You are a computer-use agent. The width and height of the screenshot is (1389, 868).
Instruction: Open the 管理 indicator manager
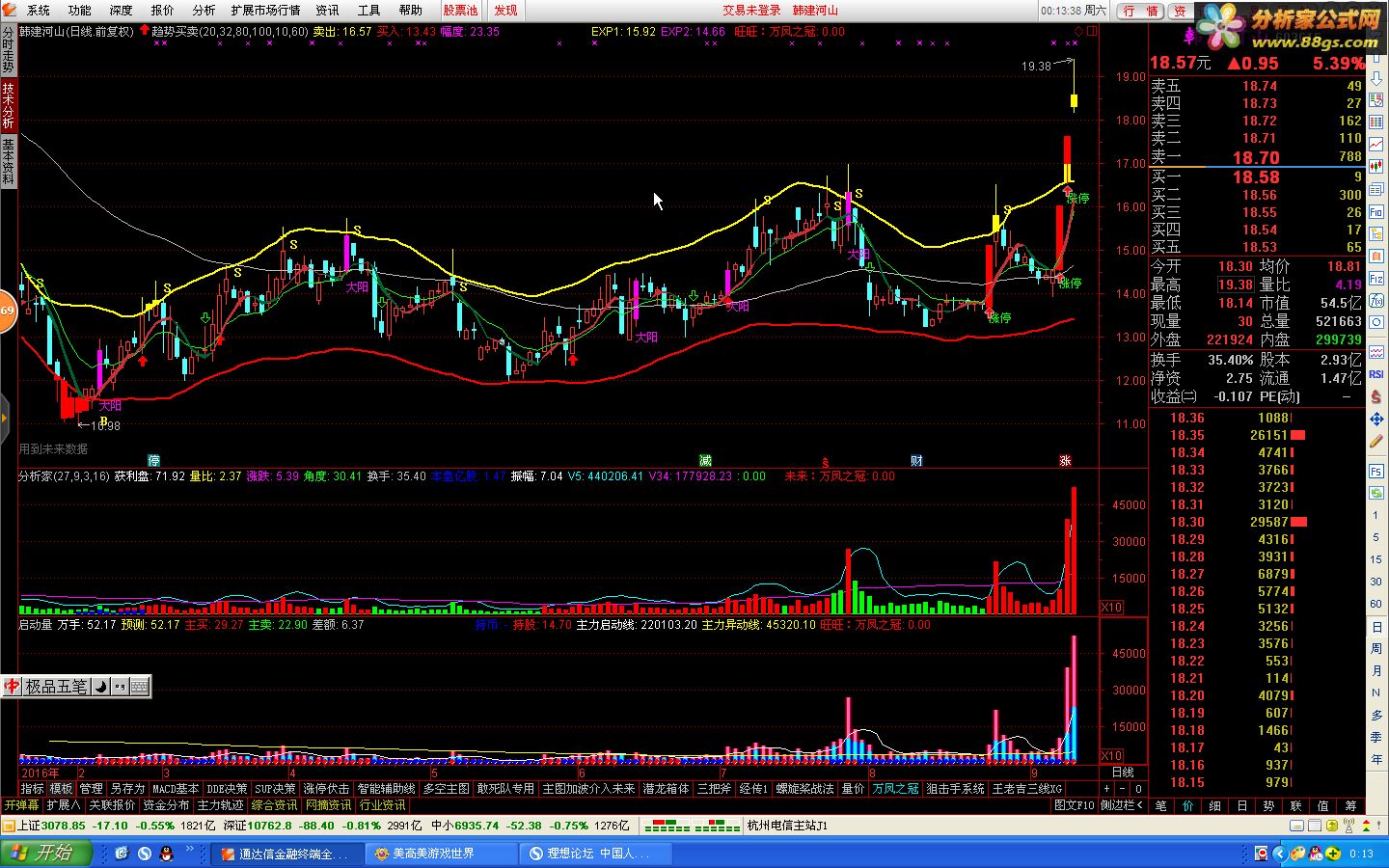[91, 789]
